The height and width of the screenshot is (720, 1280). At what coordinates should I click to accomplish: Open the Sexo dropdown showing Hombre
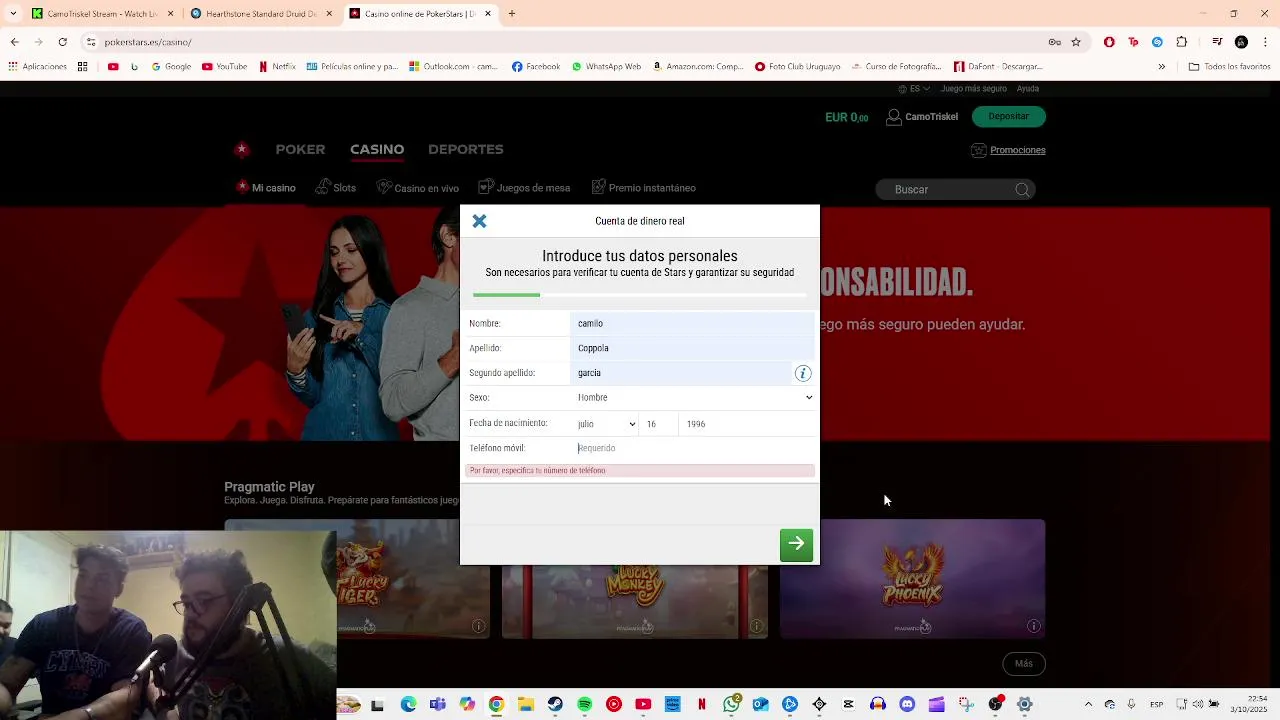point(694,397)
